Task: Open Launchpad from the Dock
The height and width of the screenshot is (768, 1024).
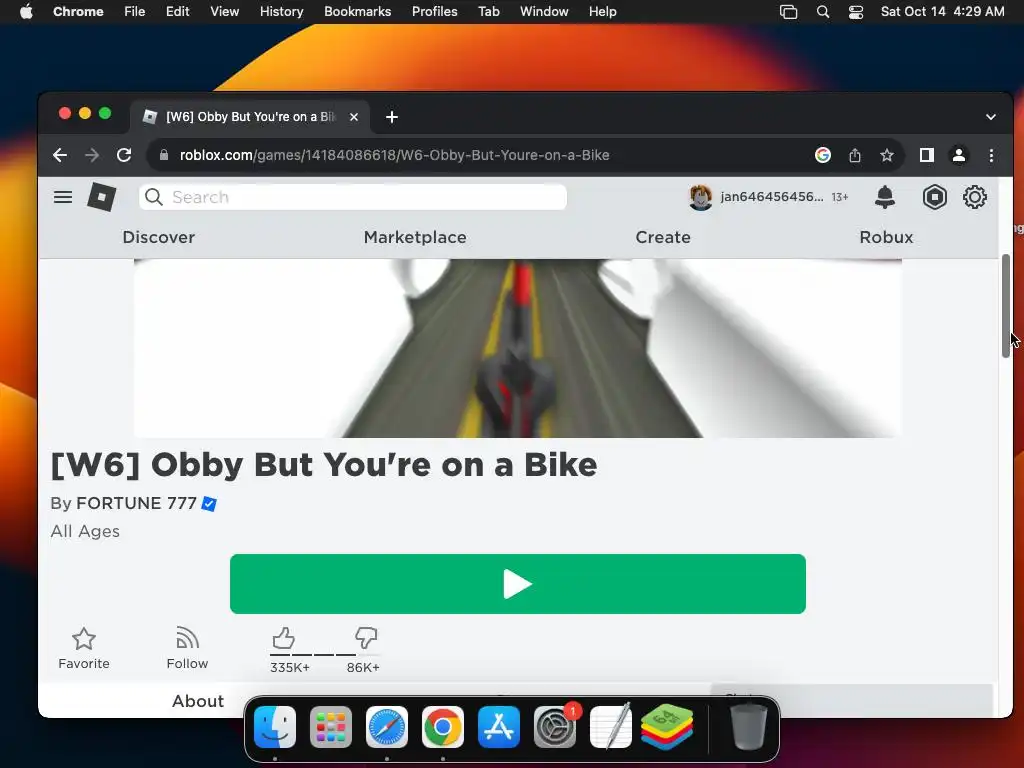Action: click(x=330, y=727)
